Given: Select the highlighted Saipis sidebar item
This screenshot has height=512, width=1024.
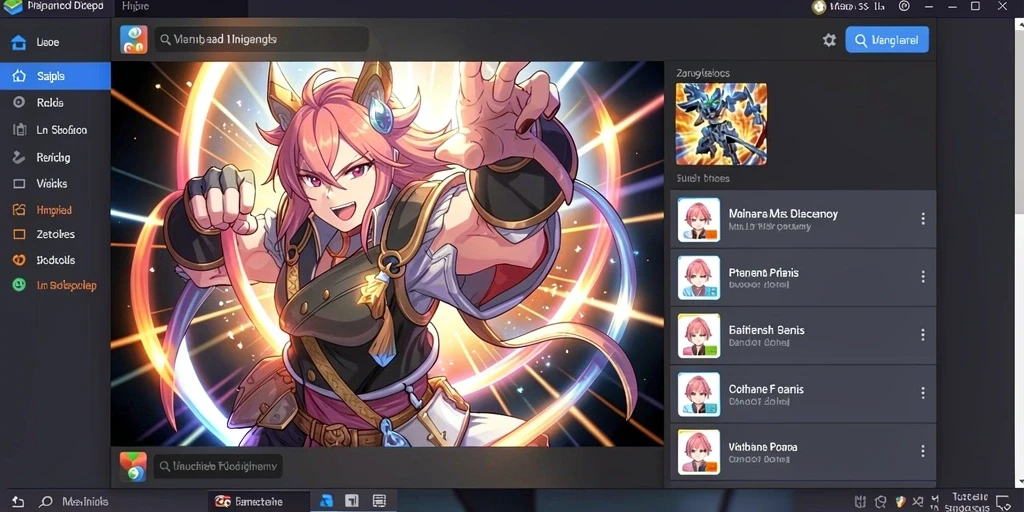Looking at the screenshot, I should (x=56, y=76).
